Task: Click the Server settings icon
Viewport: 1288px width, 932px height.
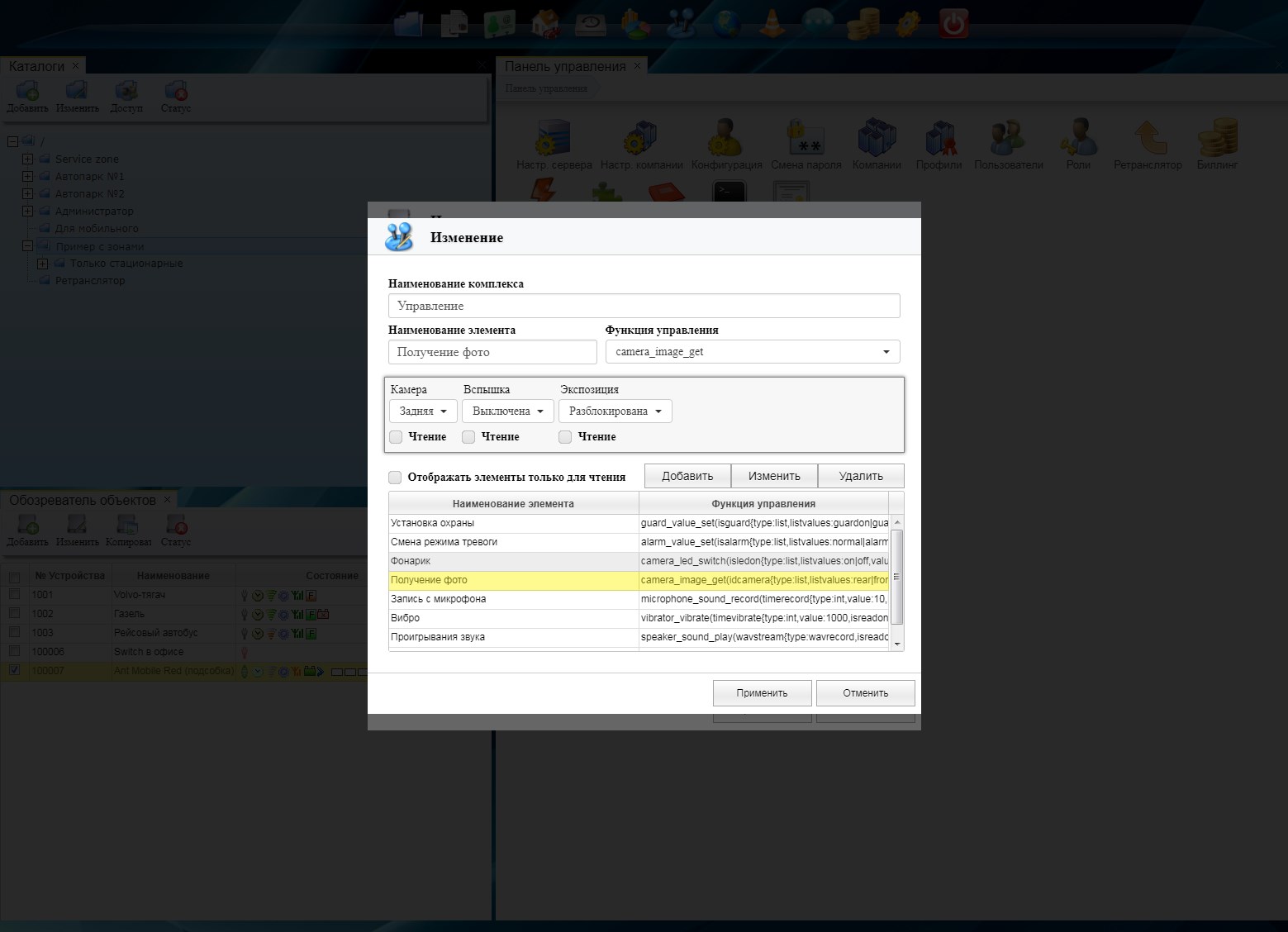Action: pos(554,138)
